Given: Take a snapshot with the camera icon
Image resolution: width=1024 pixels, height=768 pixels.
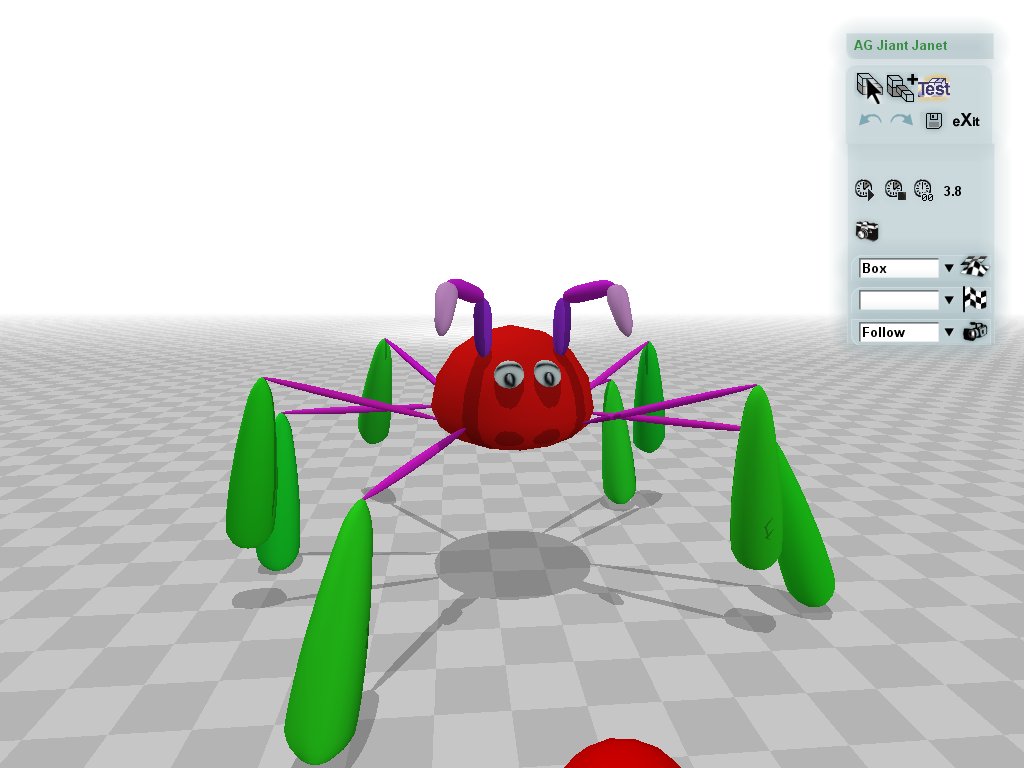Looking at the screenshot, I should coord(867,231).
